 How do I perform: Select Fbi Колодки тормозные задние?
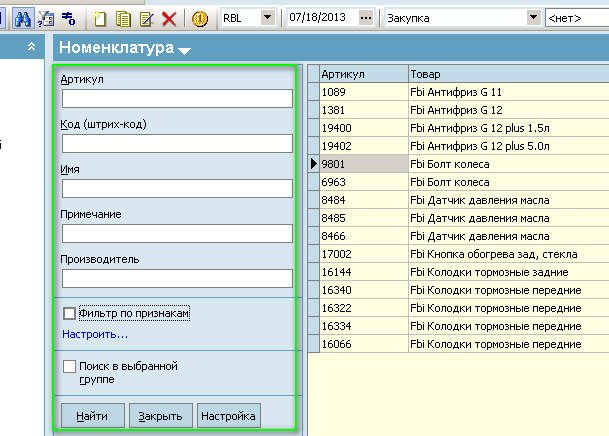(x=509, y=272)
